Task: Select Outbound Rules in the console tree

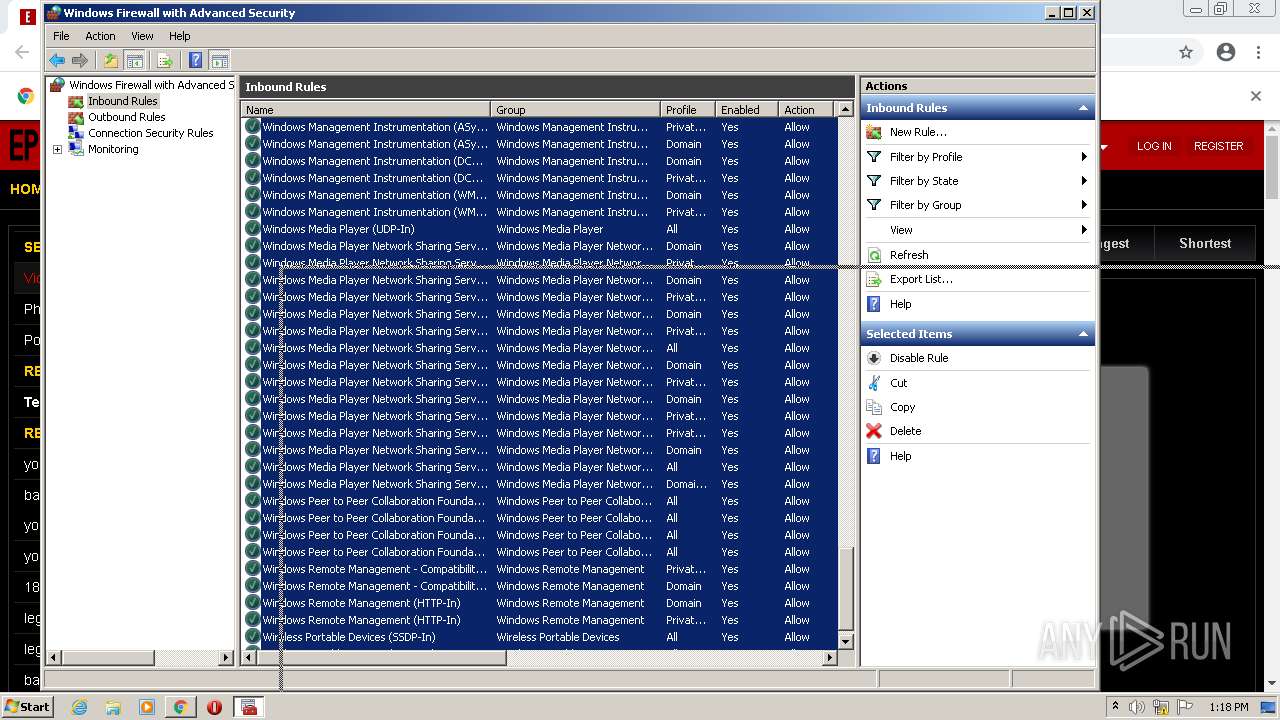Action: pos(126,117)
